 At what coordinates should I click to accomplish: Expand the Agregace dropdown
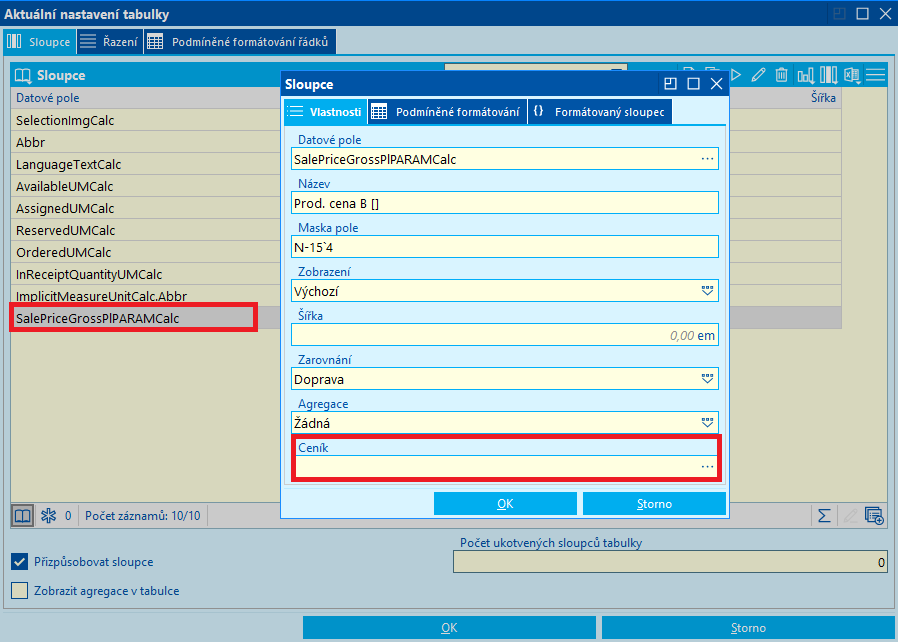(707, 423)
